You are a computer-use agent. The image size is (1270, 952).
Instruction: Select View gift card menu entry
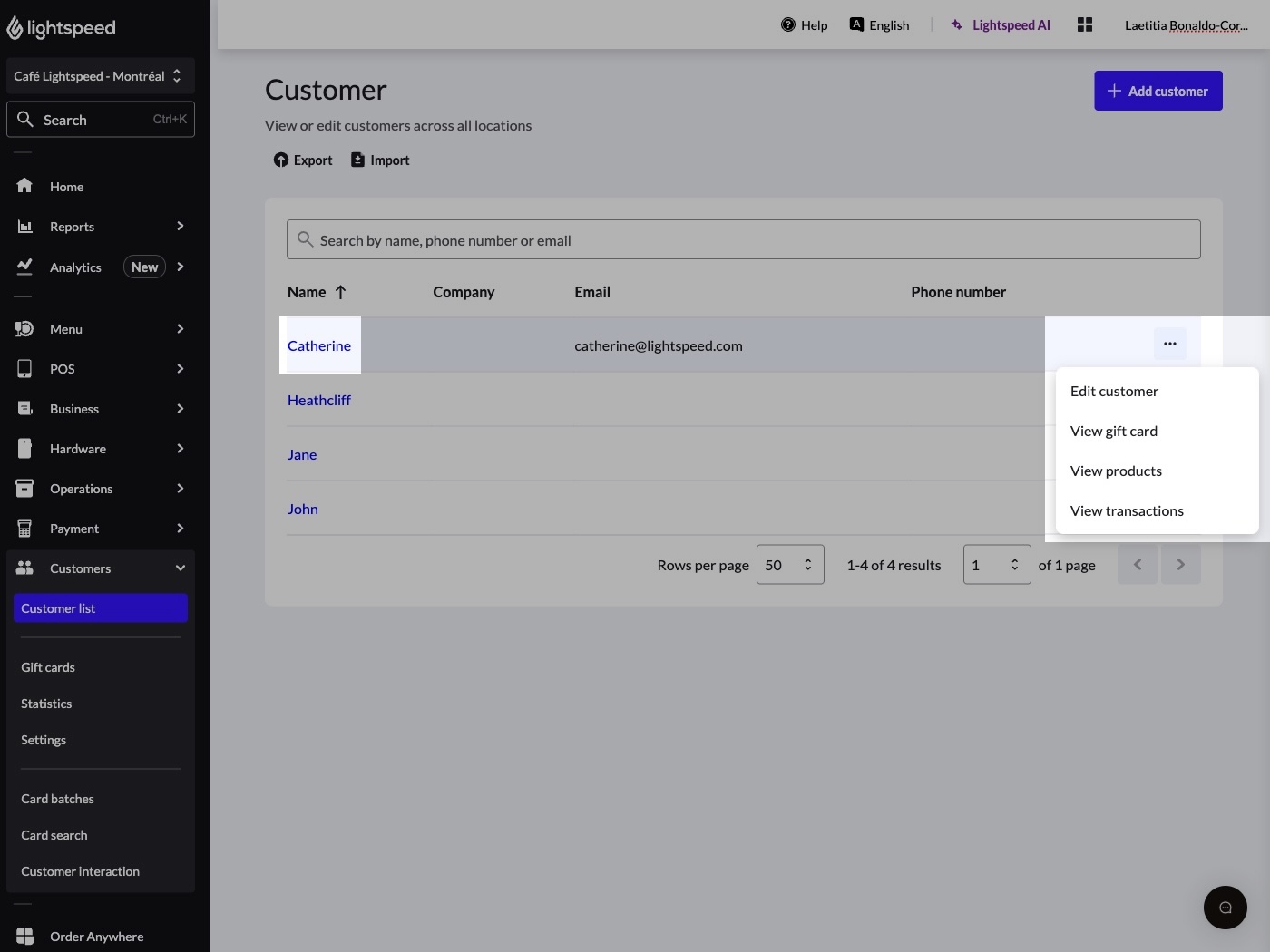1113,432
